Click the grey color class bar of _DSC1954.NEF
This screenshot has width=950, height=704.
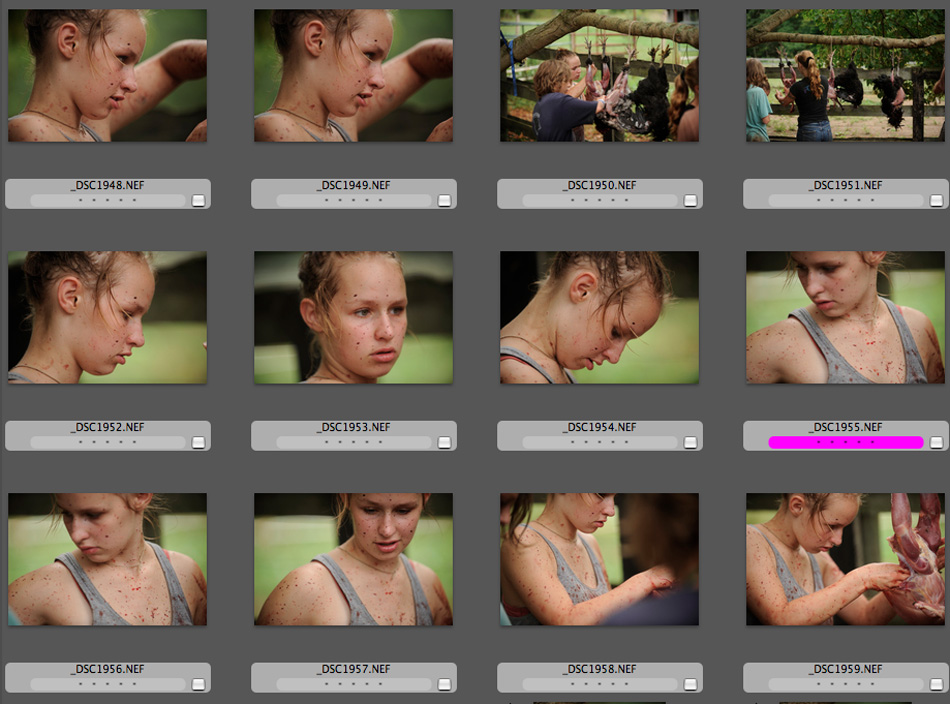(x=600, y=442)
